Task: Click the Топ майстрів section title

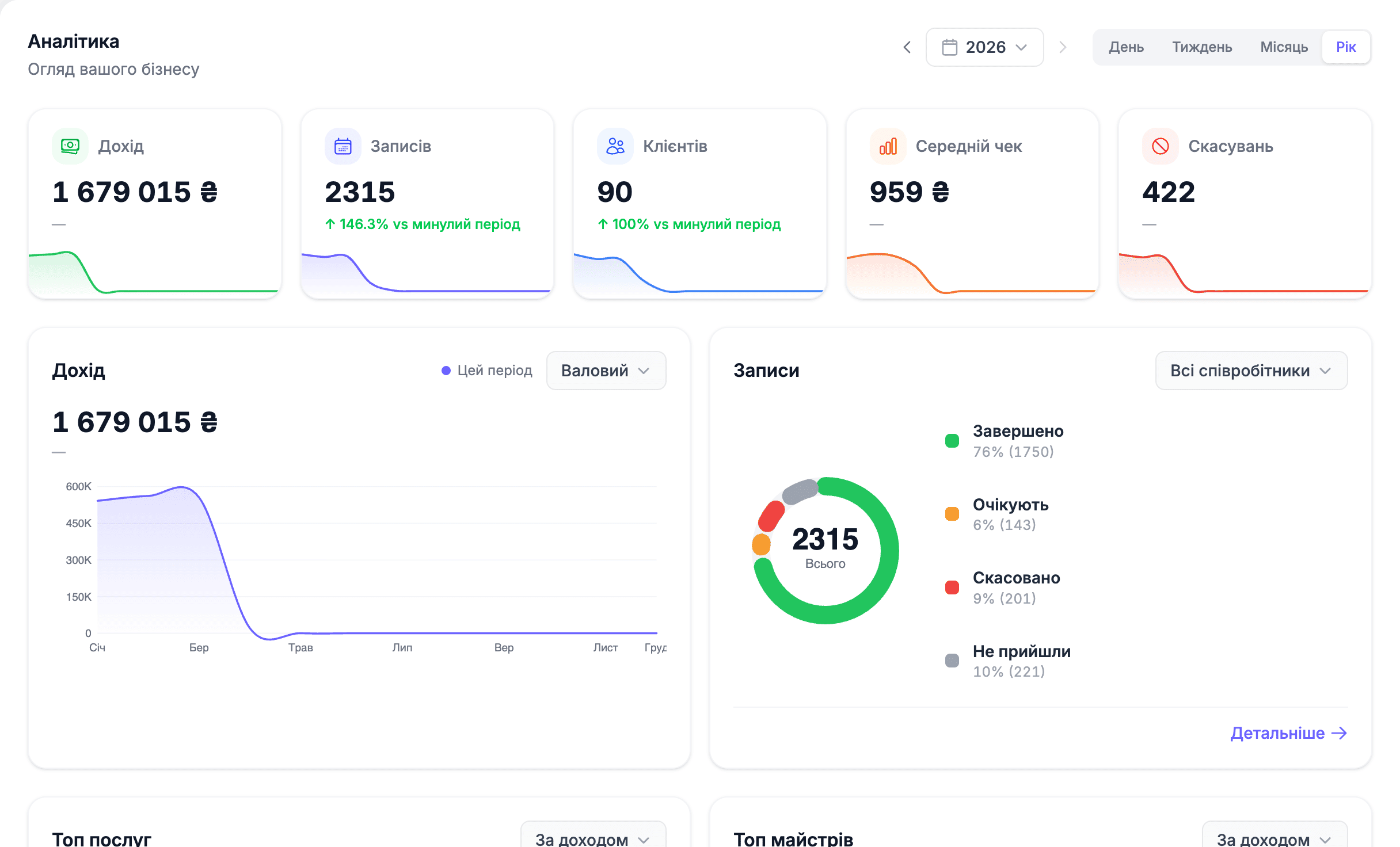Action: [x=793, y=838]
